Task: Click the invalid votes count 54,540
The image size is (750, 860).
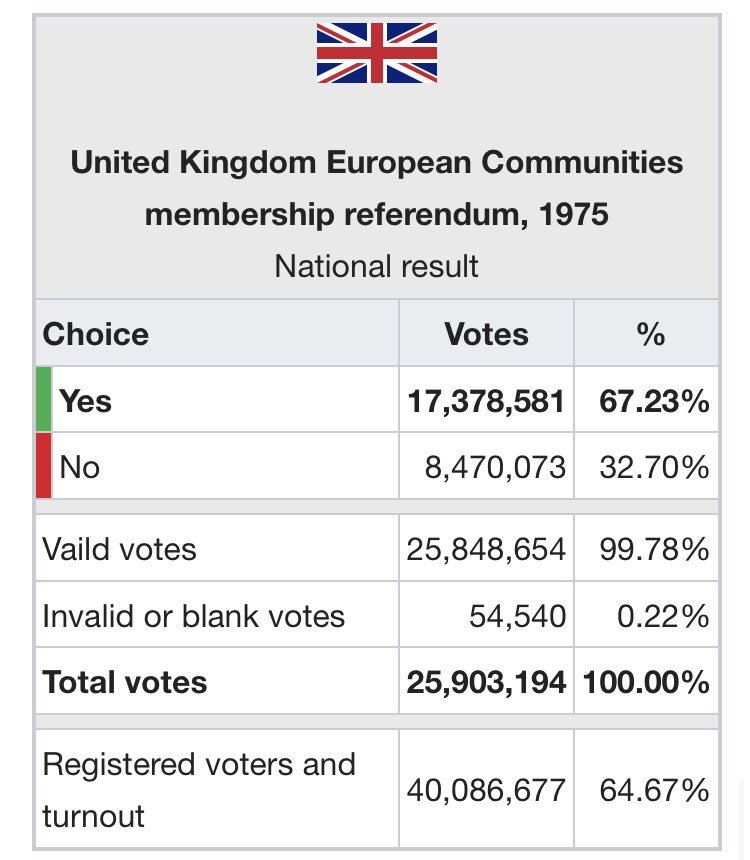Action: (x=517, y=616)
